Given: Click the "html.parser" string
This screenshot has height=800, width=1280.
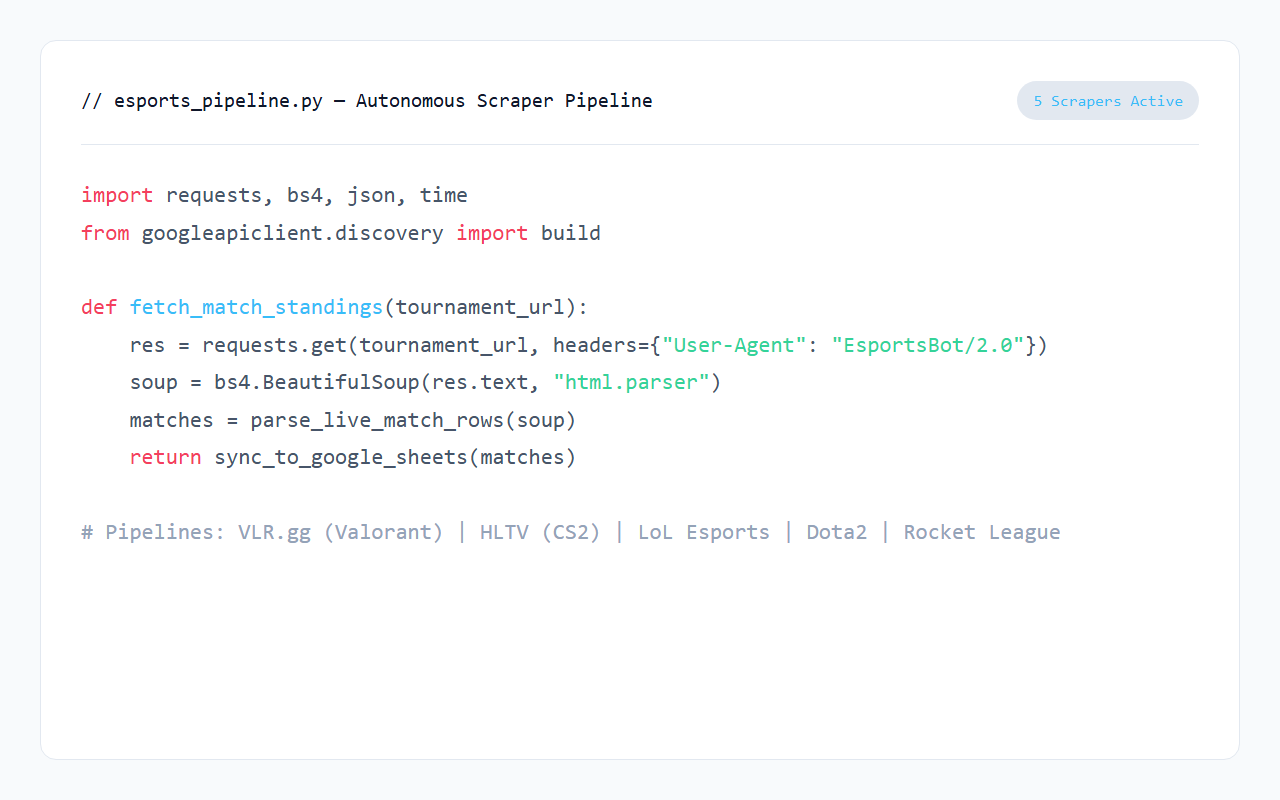Looking at the screenshot, I should [x=631, y=382].
